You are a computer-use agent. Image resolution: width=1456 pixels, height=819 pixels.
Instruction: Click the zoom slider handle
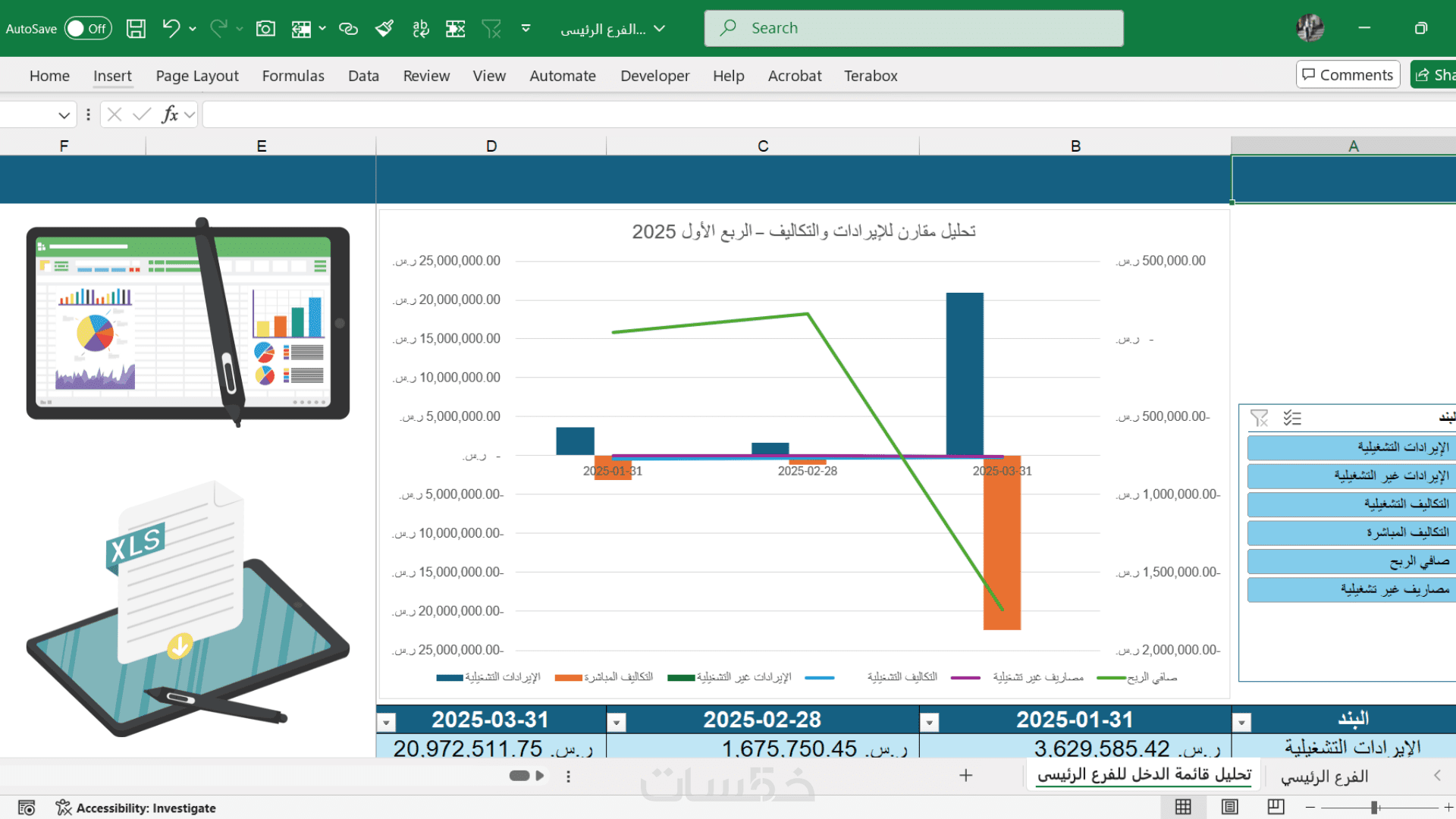click(x=1374, y=808)
